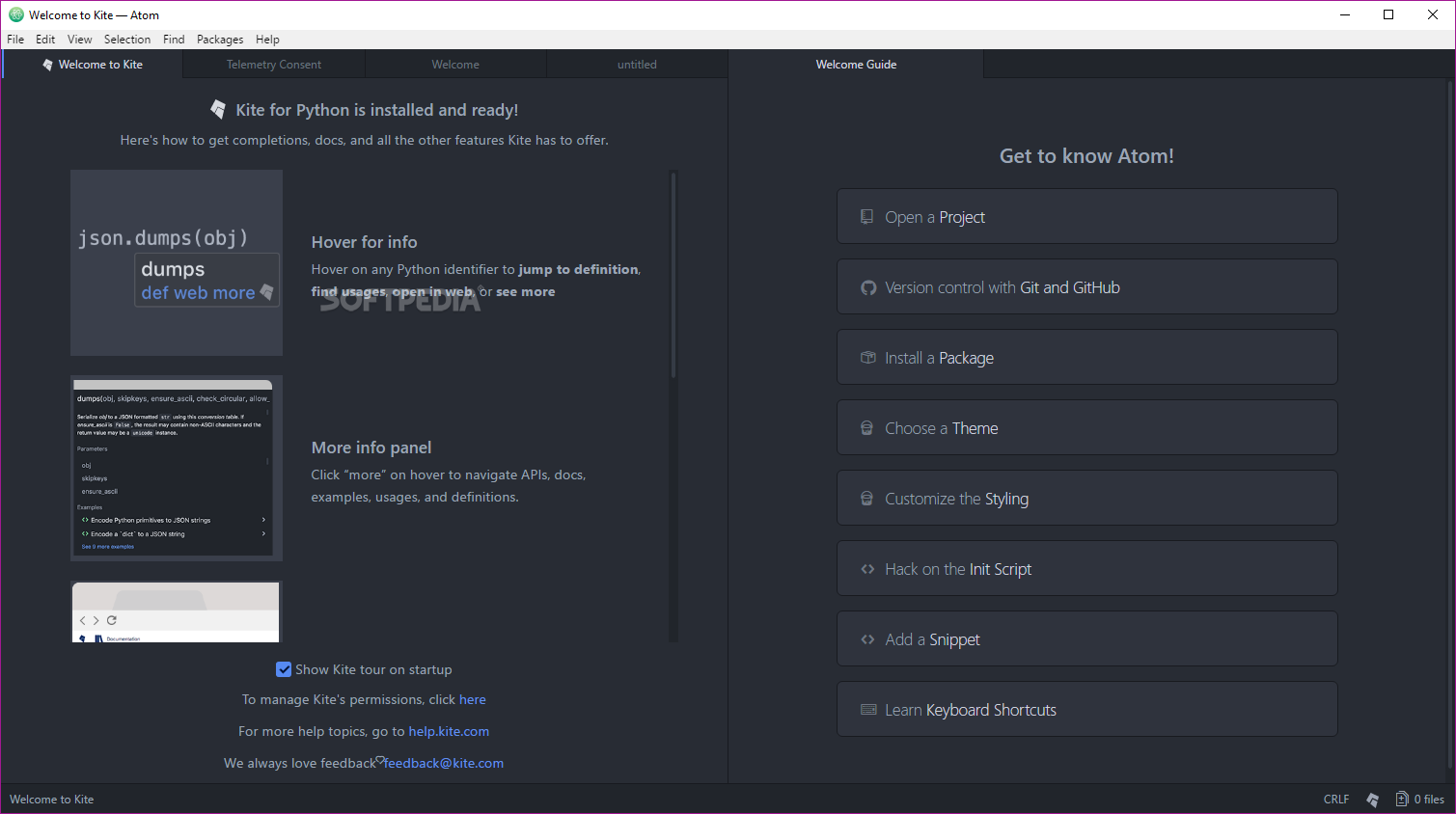
Task: Click the Kite tour vertical scrollbar
Action: [673, 275]
